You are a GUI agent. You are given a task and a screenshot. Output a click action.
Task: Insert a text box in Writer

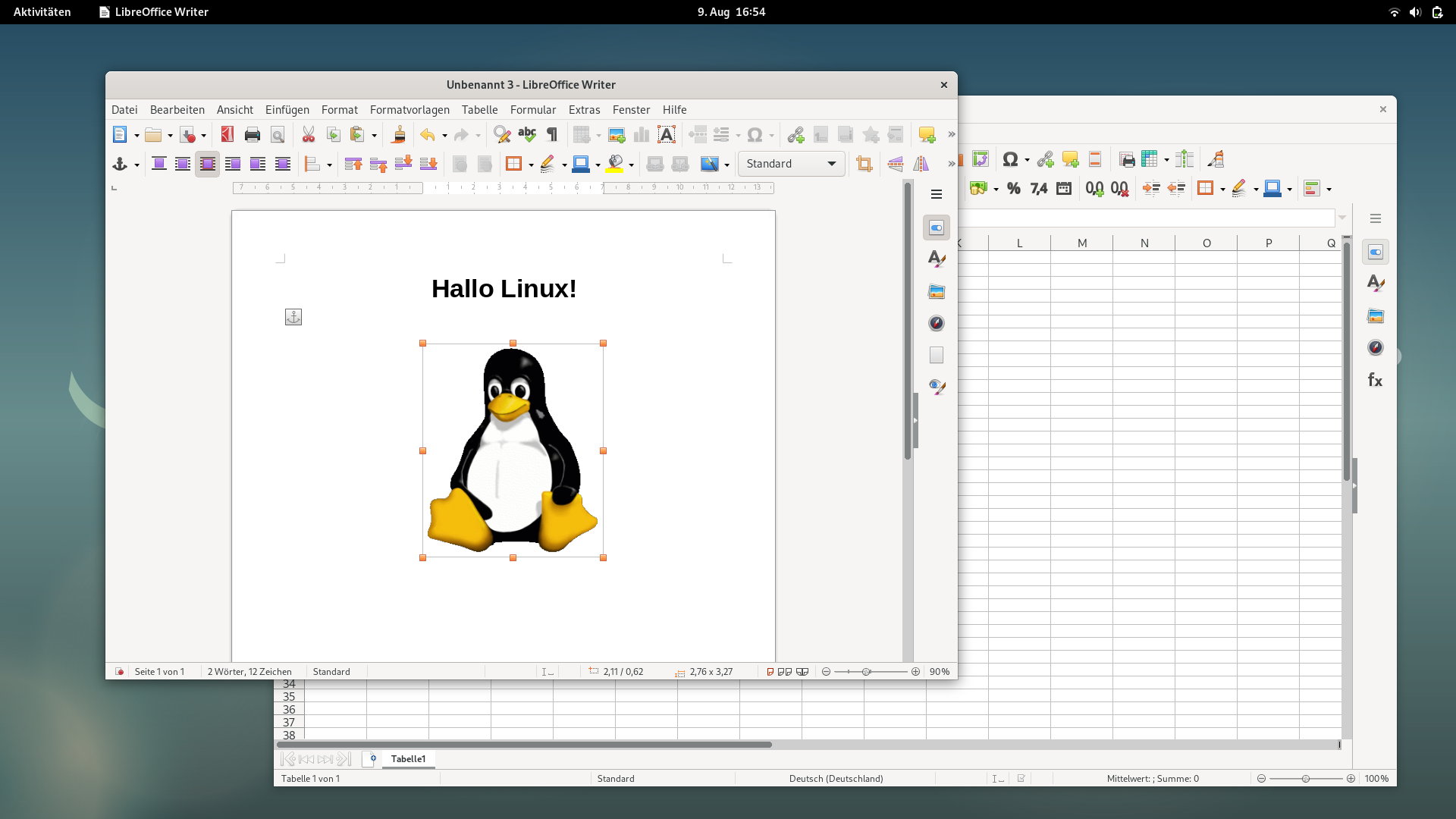pos(666,135)
